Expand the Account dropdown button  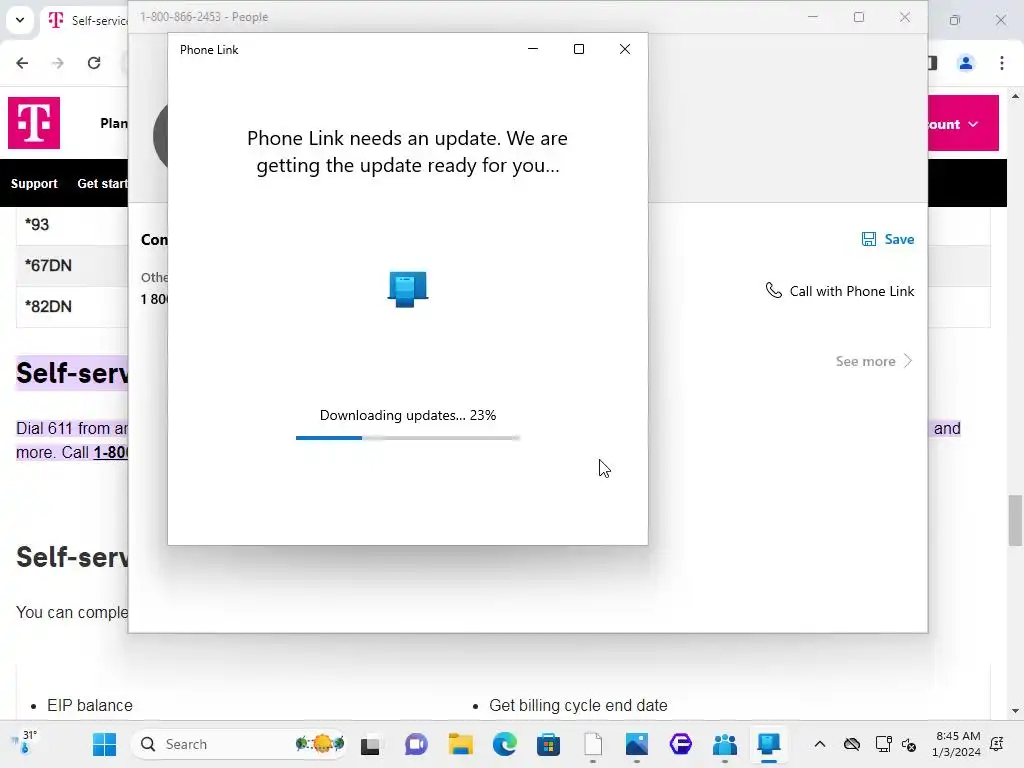tap(963, 123)
